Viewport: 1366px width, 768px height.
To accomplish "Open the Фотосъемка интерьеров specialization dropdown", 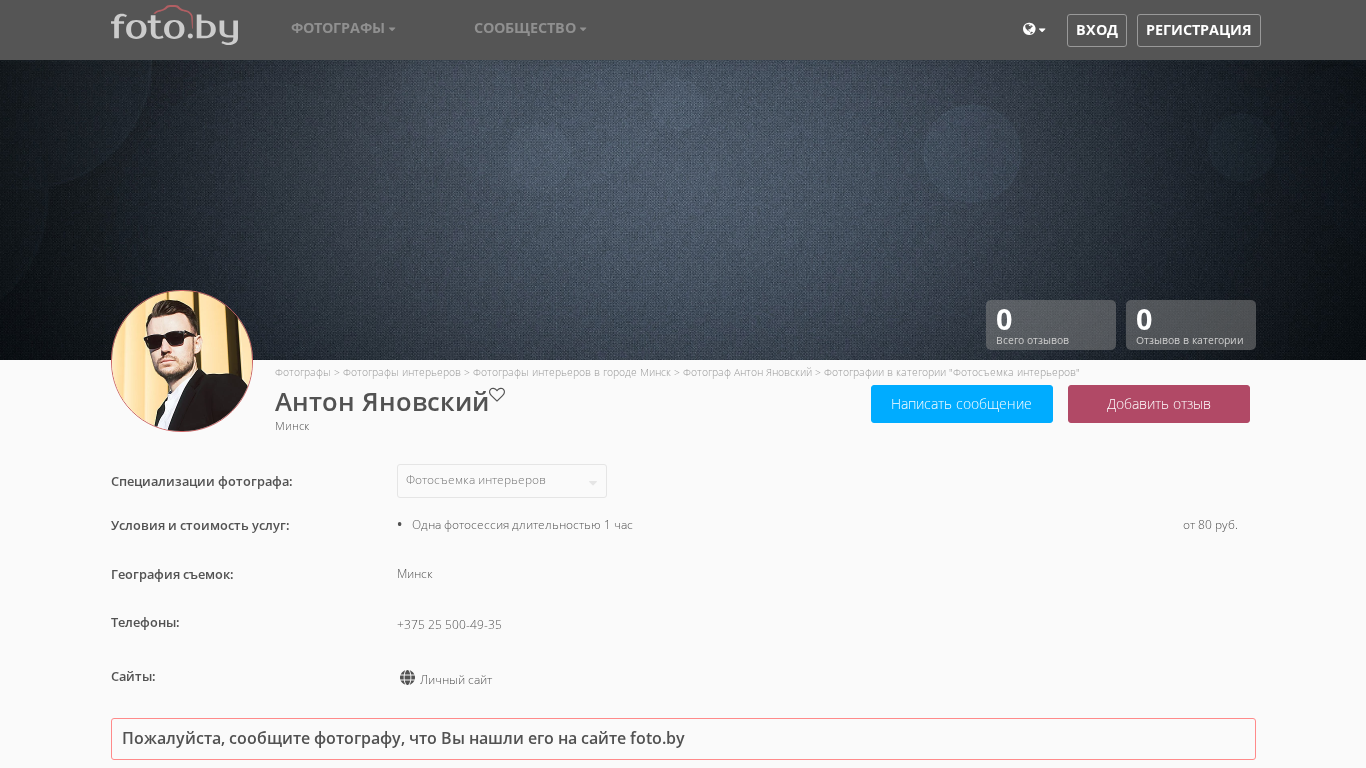I will pyautogui.click(x=501, y=481).
